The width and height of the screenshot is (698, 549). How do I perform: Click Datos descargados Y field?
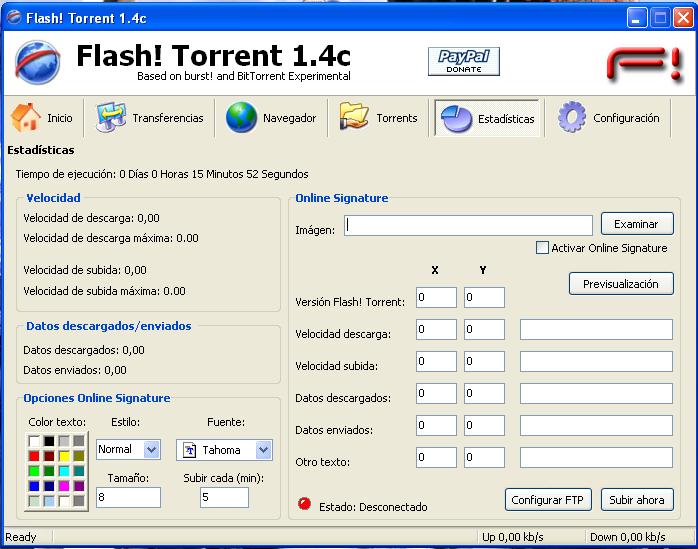(484, 394)
